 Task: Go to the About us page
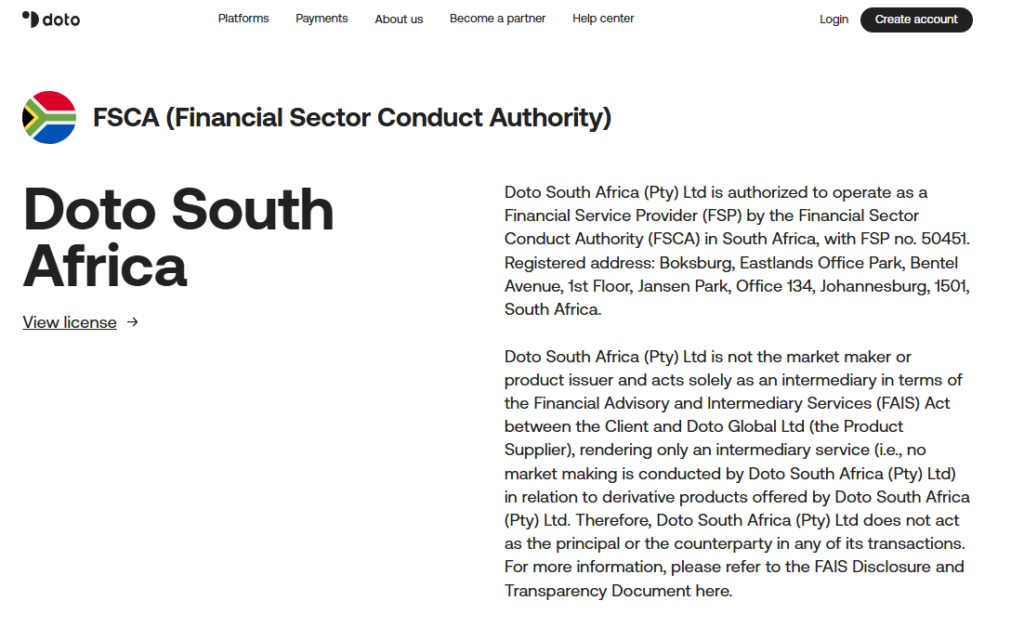click(x=399, y=19)
